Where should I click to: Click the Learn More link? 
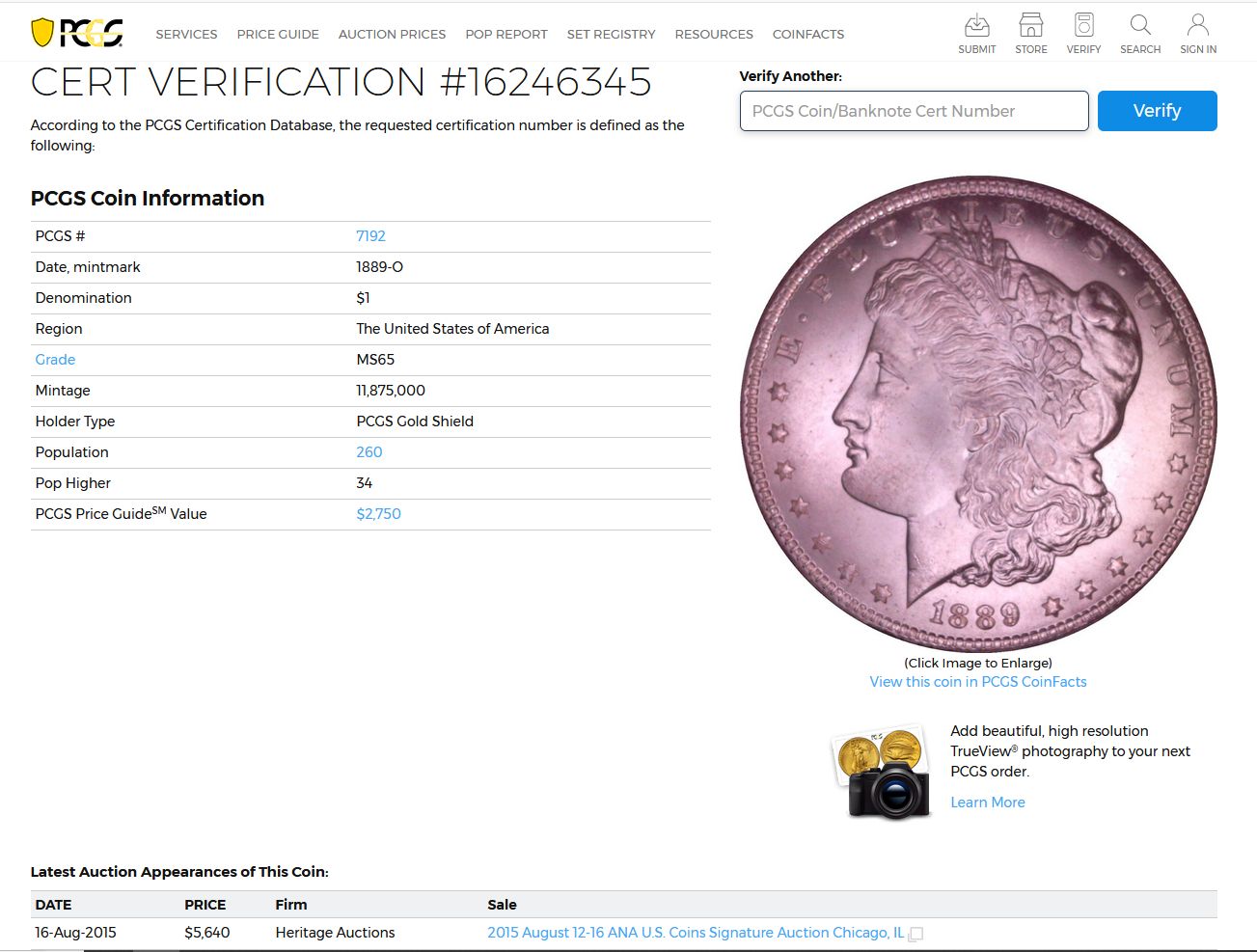click(x=988, y=802)
